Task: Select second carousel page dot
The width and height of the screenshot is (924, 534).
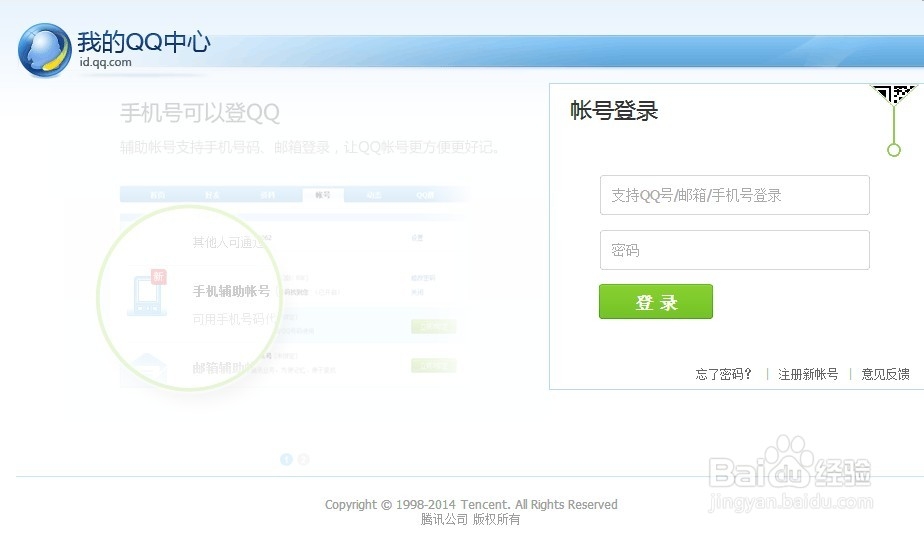Action: [303, 459]
